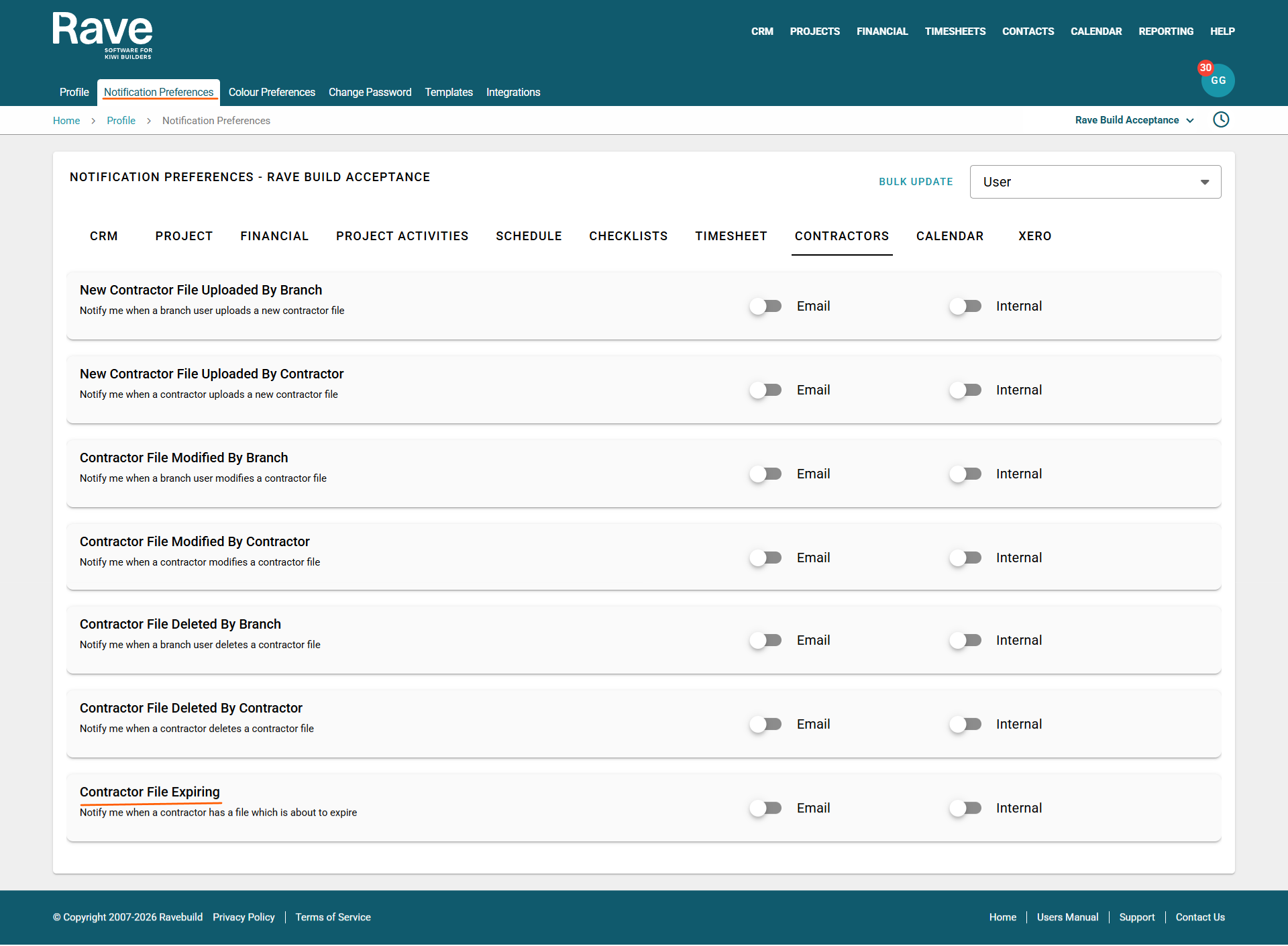1288x946 pixels.
Task: Open the REPORTING top menu
Action: tap(1165, 32)
